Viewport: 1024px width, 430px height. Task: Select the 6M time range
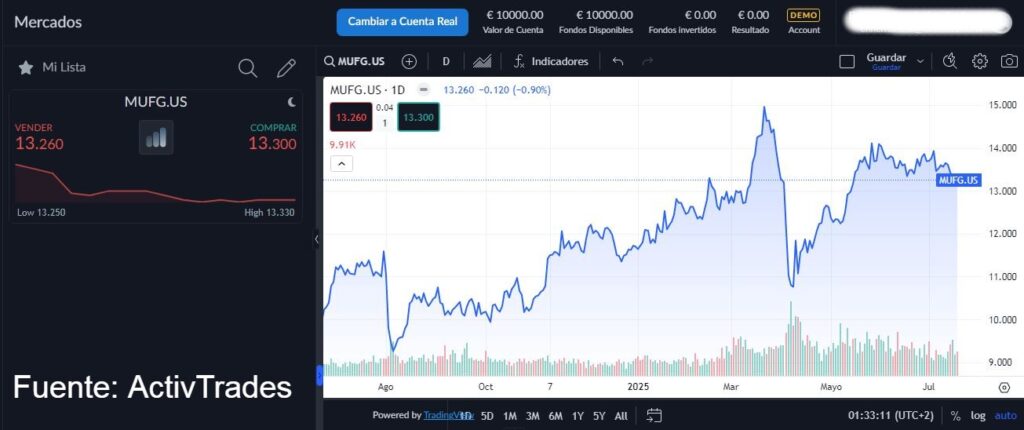pos(556,415)
